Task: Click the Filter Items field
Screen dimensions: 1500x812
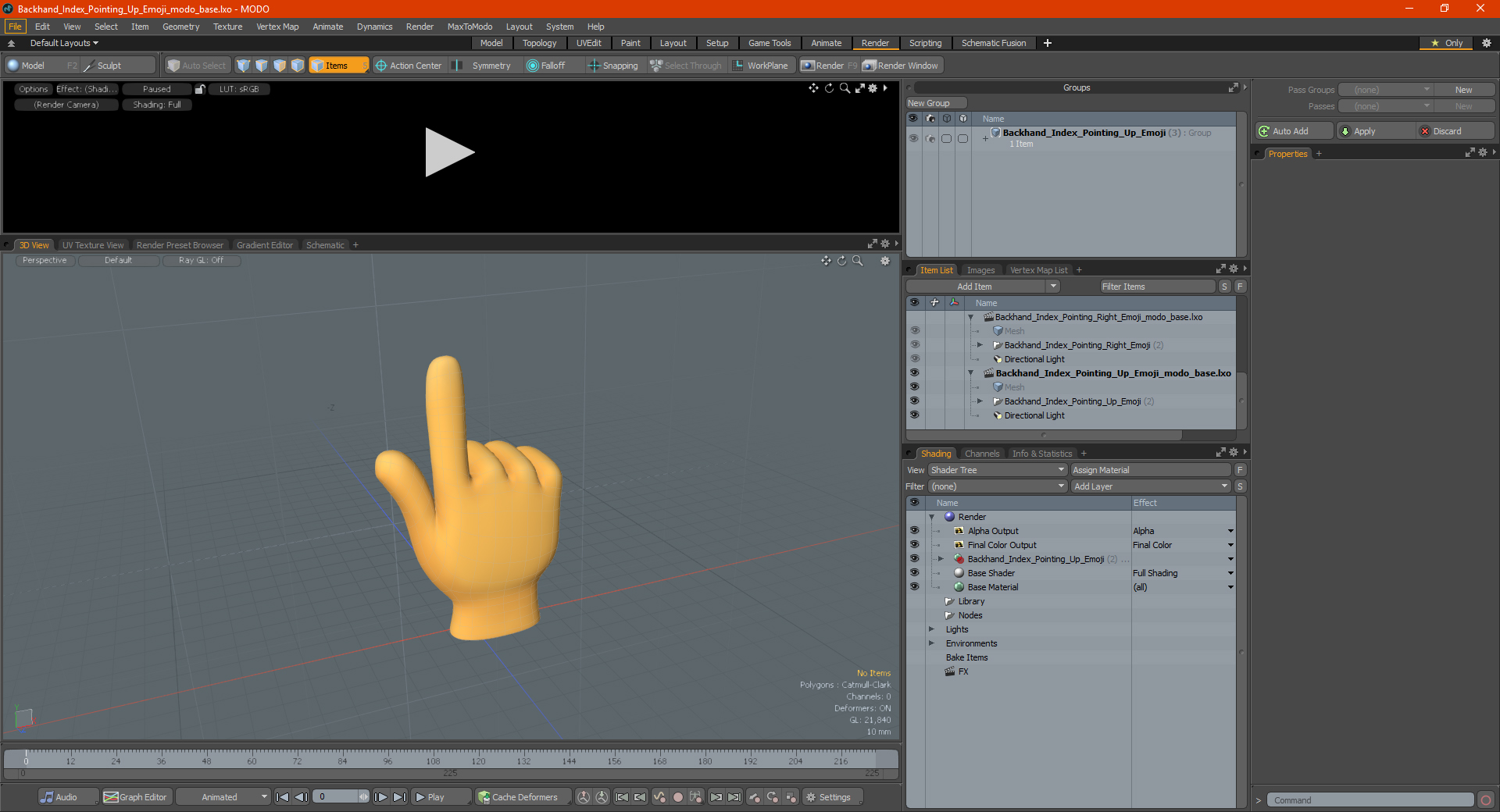Action: coord(1157,287)
